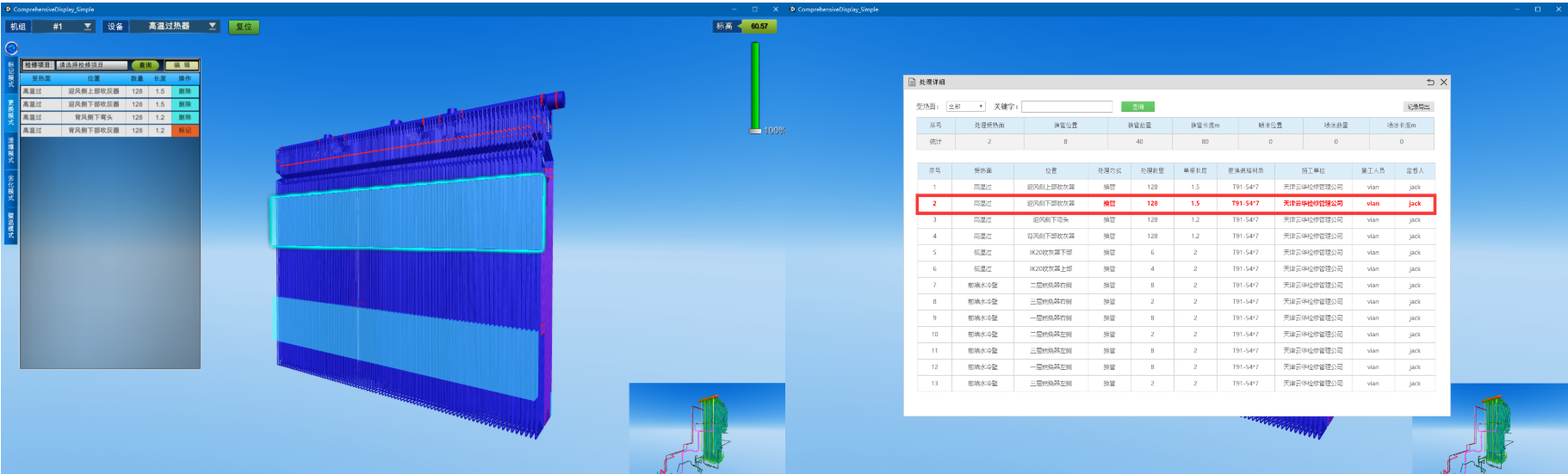Click the document icon beside 处理详细 title

point(912,83)
